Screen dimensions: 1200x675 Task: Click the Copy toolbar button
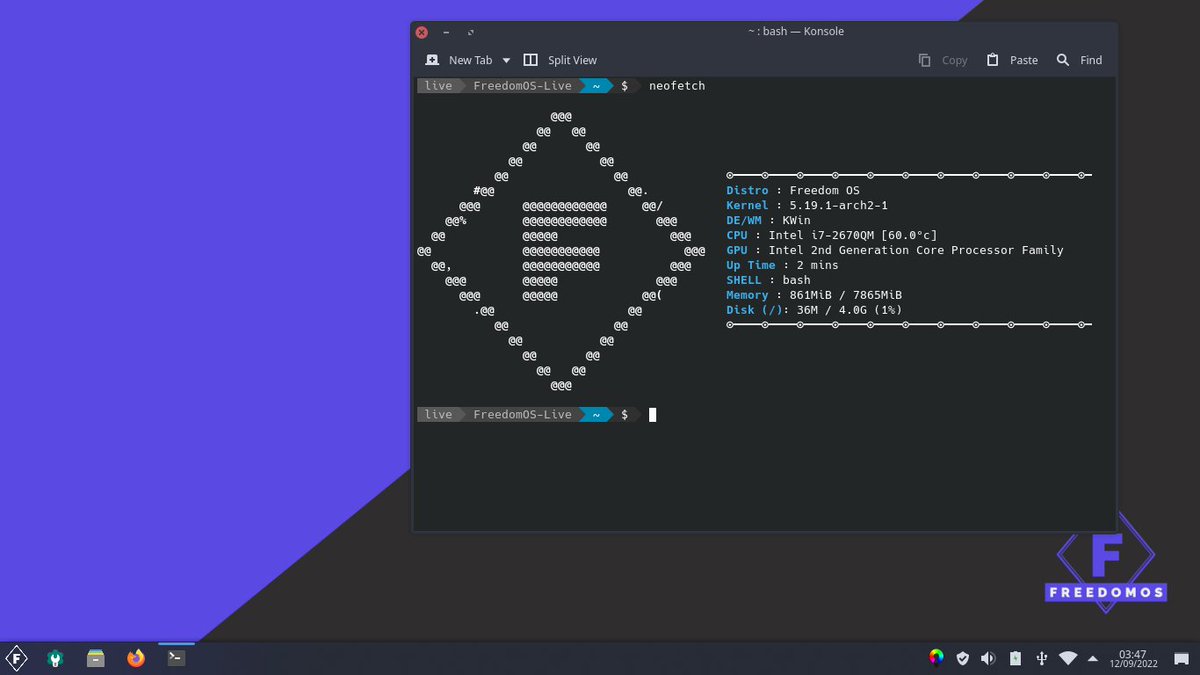pyautogui.click(x=943, y=60)
